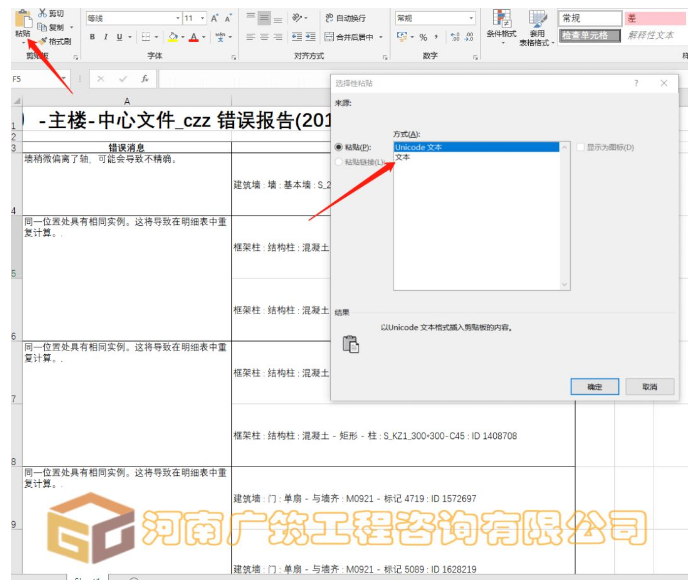Click the 确定 (OK) button
This screenshot has height=583, width=697.
pyautogui.click(x=594, y=387)
